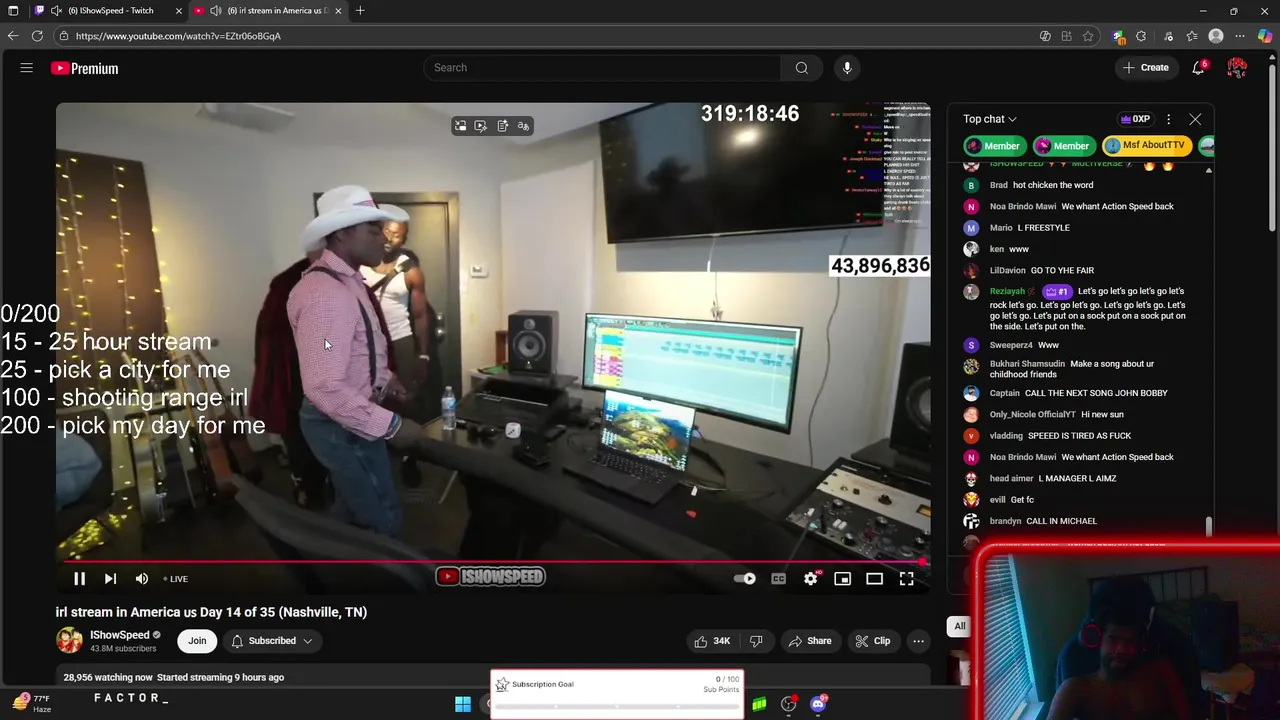The image size is (1280, 720).
Task: Open the YouTube hamburger guide menu
Action: point(27,68)
